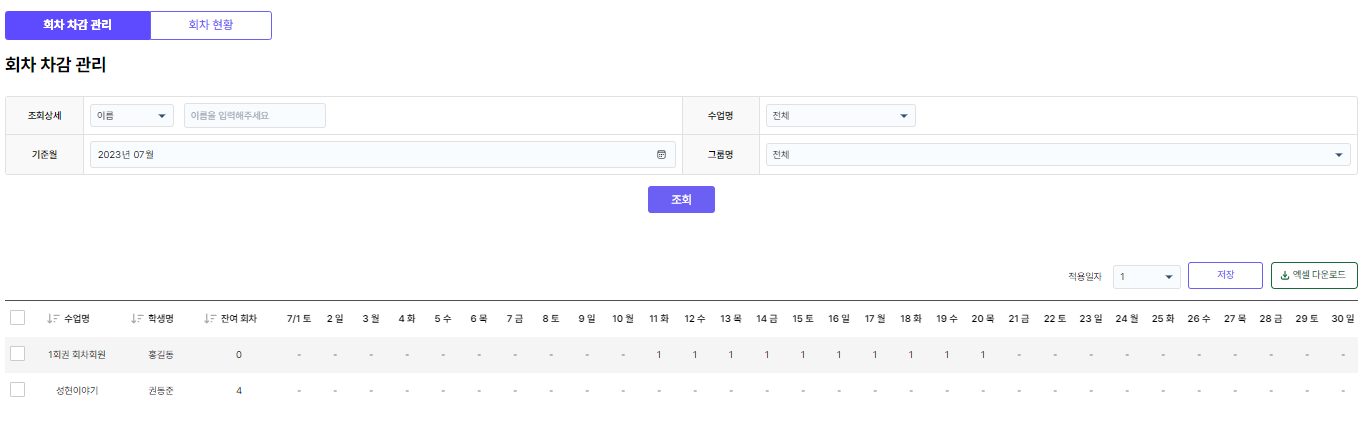The width and height of the screenshot is (1369, 422).
Task: Switch to the 회차 현황 tab
Action: coord(211,25)
